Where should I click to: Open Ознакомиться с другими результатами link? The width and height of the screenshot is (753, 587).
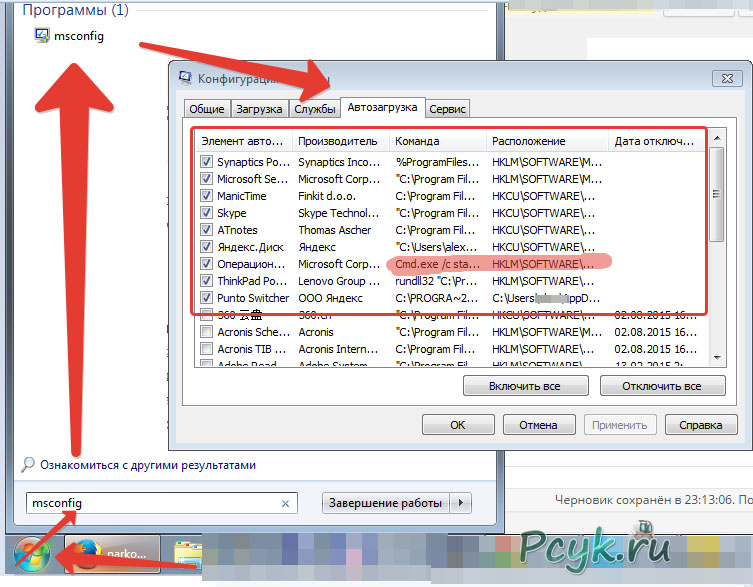148,465
